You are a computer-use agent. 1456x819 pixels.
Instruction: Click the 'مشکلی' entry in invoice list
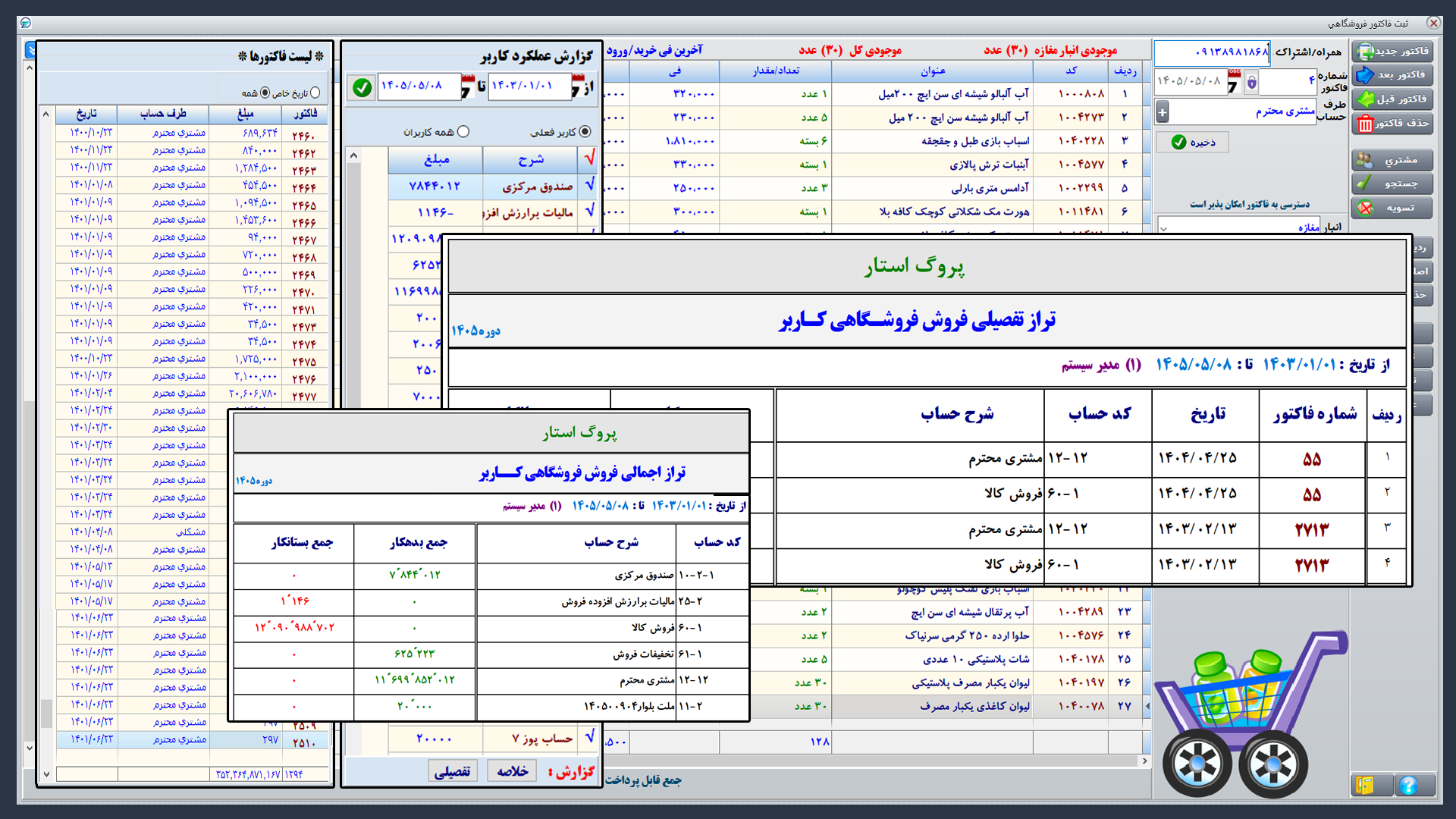click(x=190, y=532)
